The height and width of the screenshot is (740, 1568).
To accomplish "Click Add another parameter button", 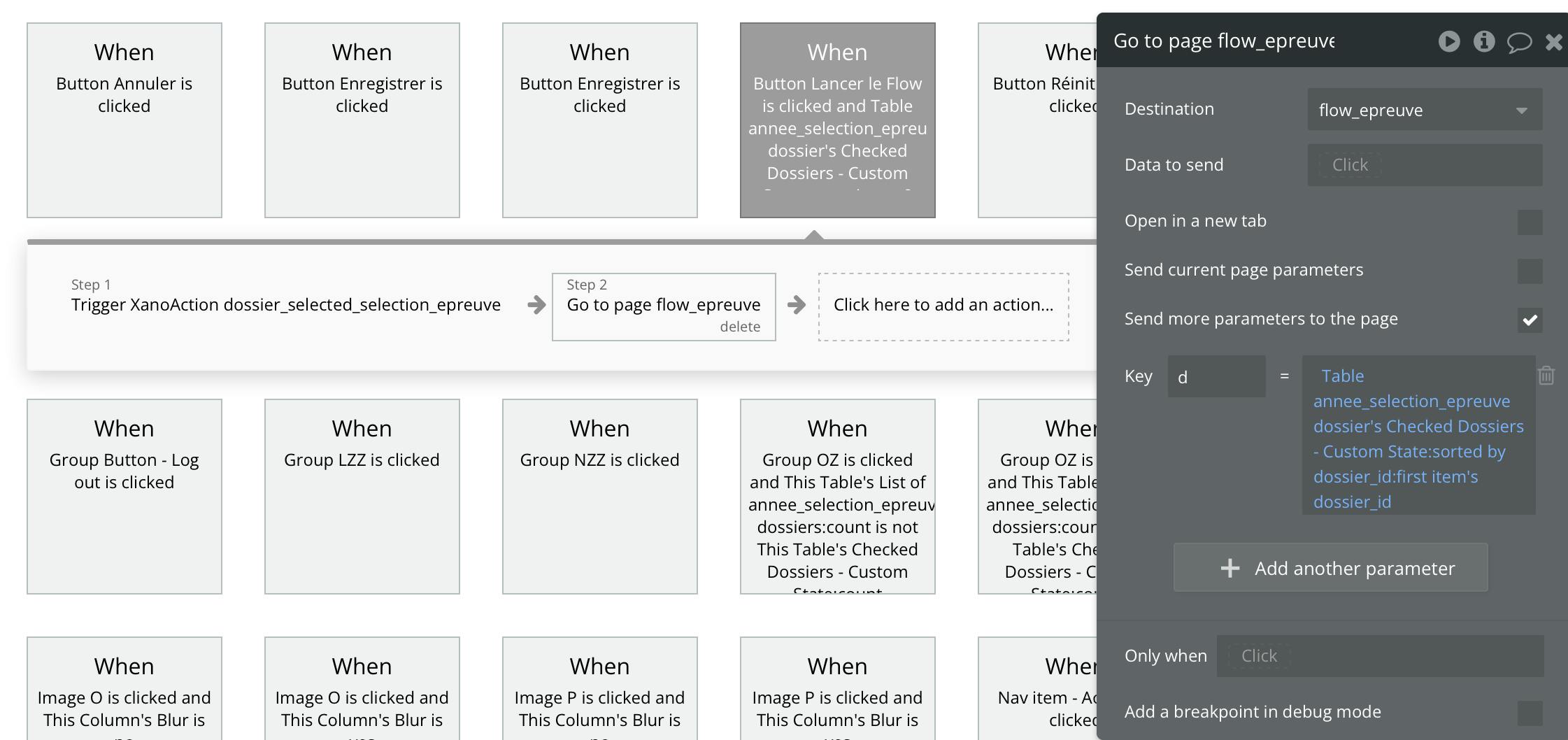I will point(1330,567).
